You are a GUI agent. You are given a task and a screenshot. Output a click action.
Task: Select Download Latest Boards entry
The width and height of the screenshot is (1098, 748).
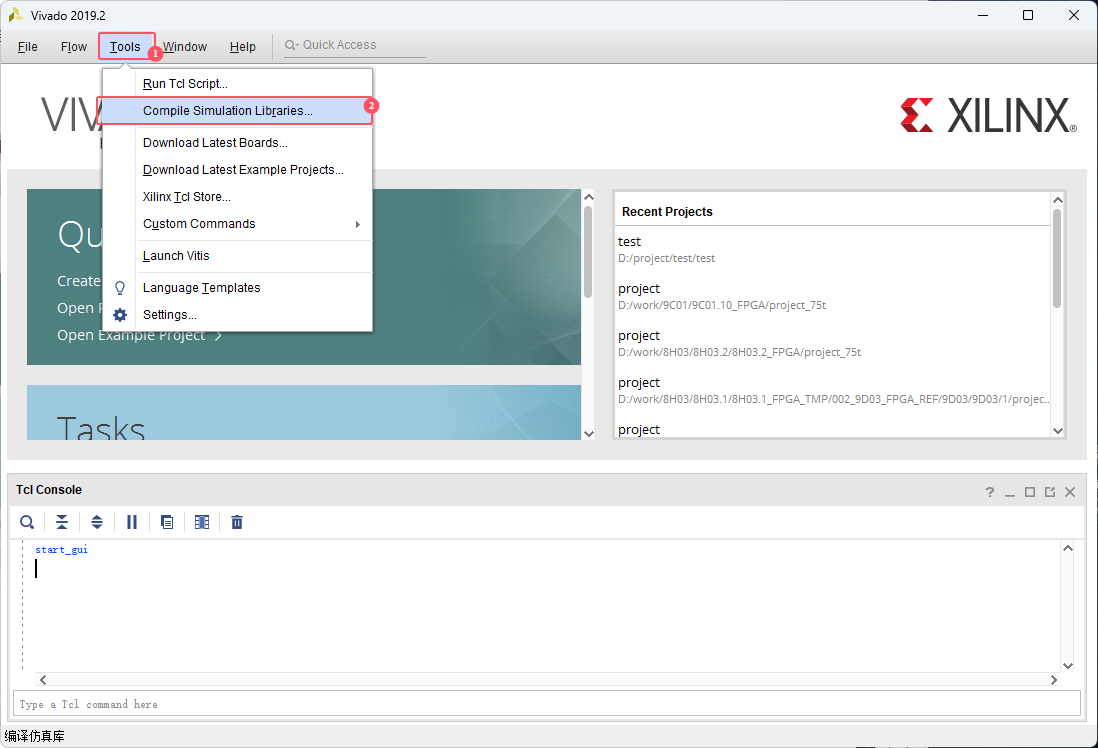pos(237,143)
